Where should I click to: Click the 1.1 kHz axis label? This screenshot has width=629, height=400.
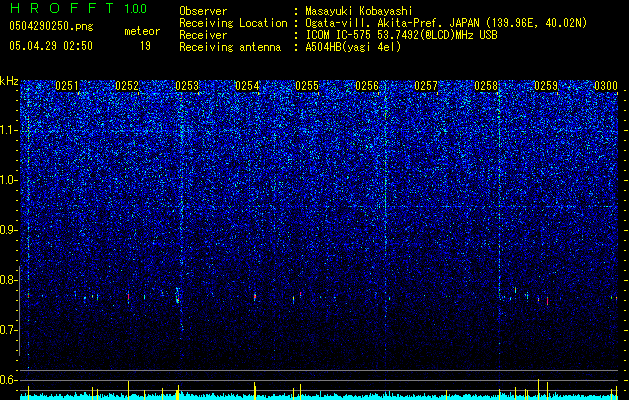[9, 130]
